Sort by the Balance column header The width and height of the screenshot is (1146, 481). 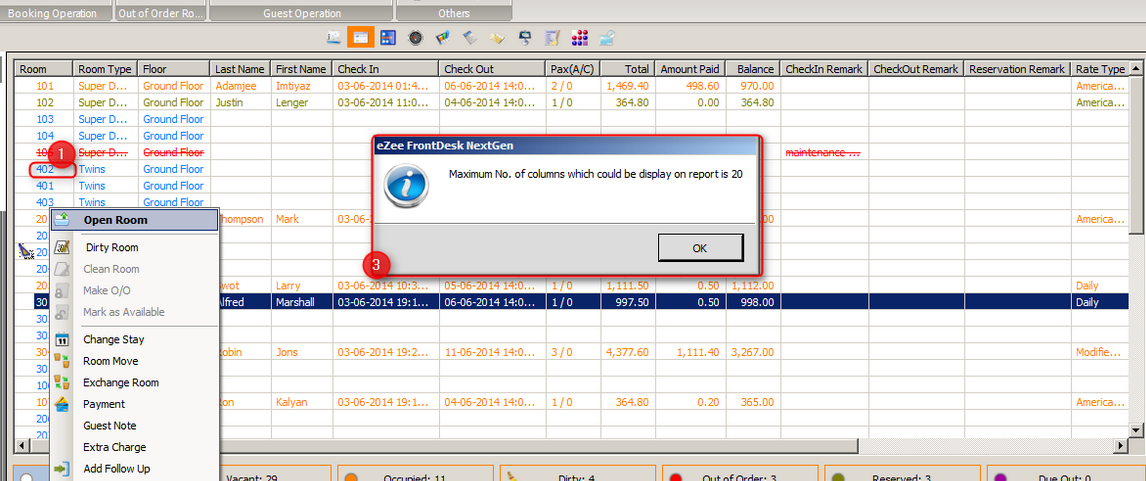pyautogui.click(x=753, y=69)
